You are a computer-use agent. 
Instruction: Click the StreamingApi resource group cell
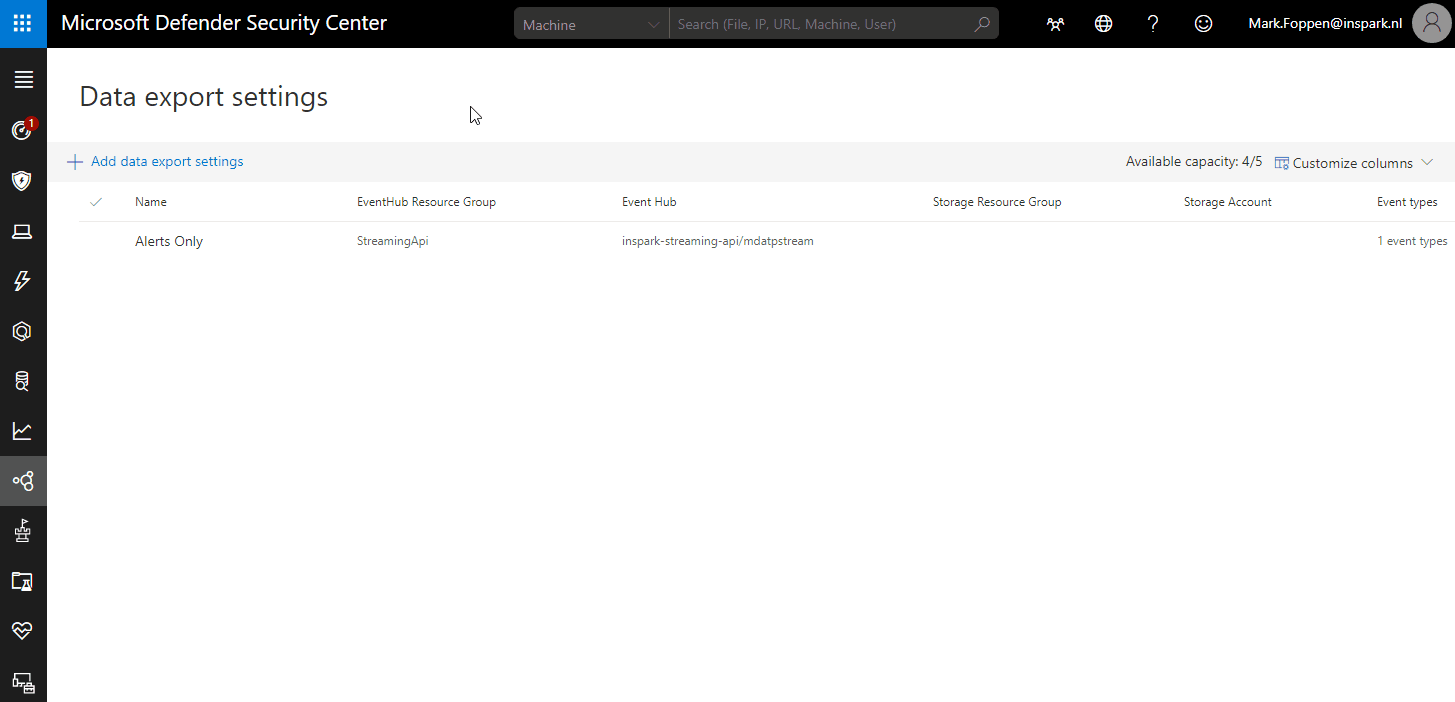[x=393, y=241]
